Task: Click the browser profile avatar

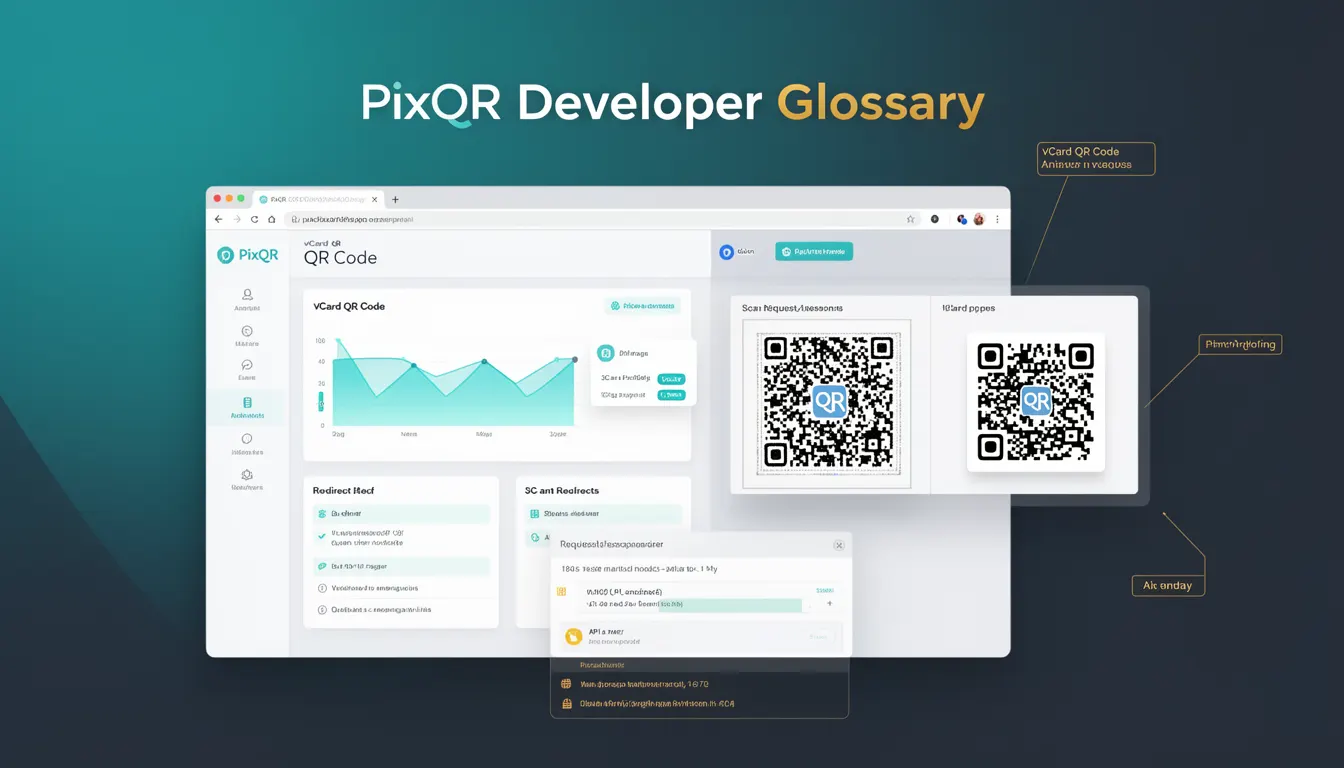Action: coord(979,219)
